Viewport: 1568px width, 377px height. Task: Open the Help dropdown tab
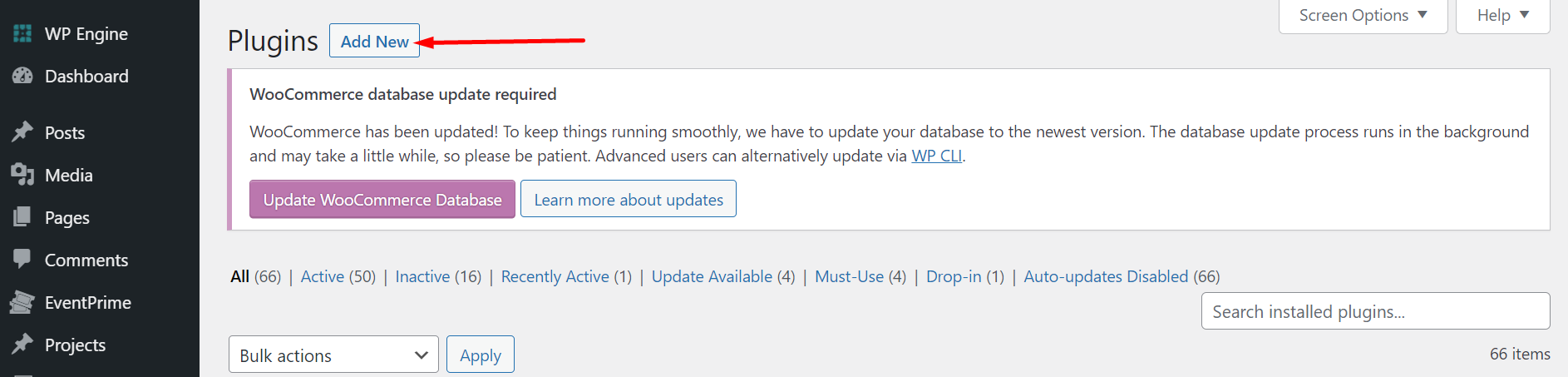pyautogui.click(x=1502, y=15)
